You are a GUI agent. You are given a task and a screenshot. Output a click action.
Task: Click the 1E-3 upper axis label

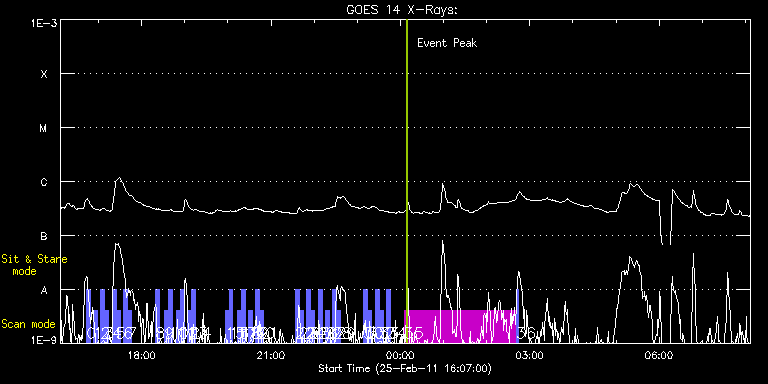click(x=44, y=23)
